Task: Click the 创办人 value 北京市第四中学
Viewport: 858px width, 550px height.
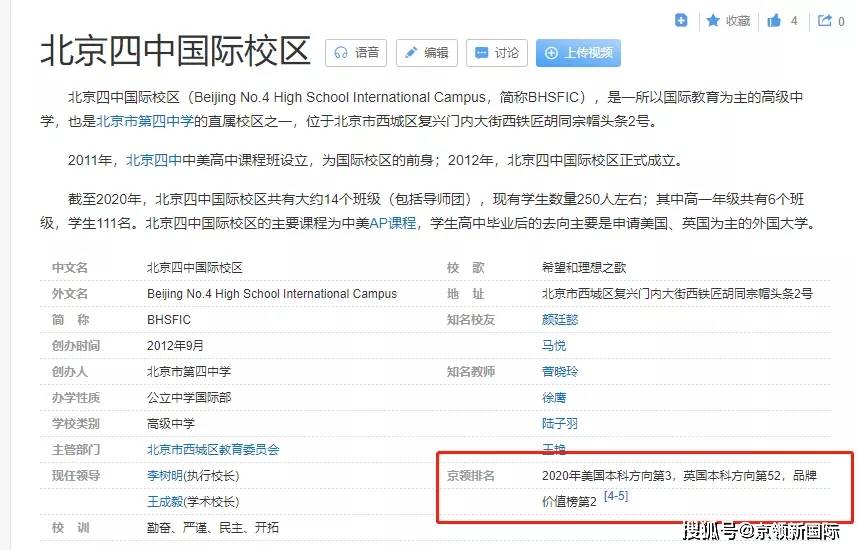Action: point(189,372)
